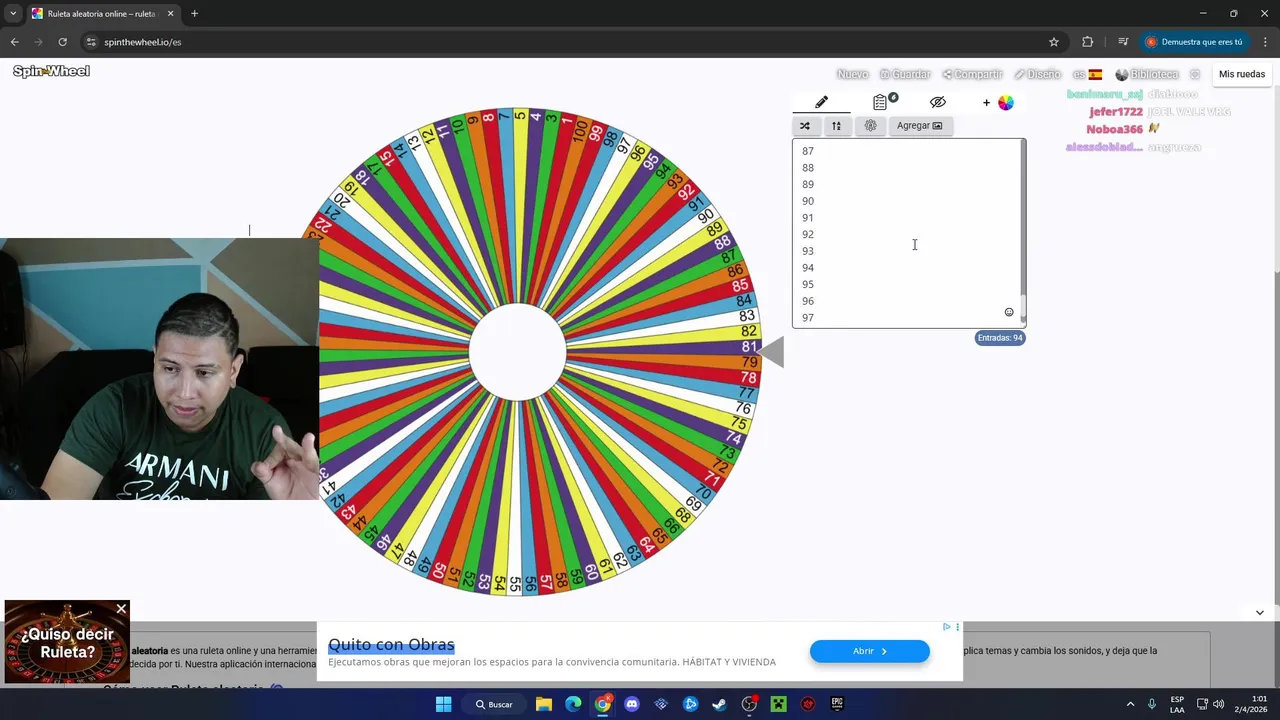Screen dimensions: 1280x720
Task: Click the address bar URL
Action: [x=142, y=42]
